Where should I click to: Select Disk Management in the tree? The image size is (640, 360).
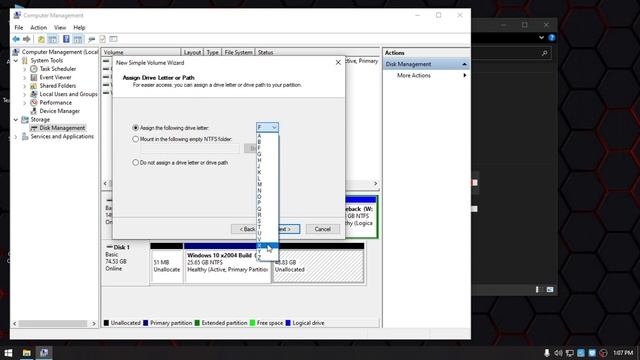pyautogui.click(x=62, y=128)
